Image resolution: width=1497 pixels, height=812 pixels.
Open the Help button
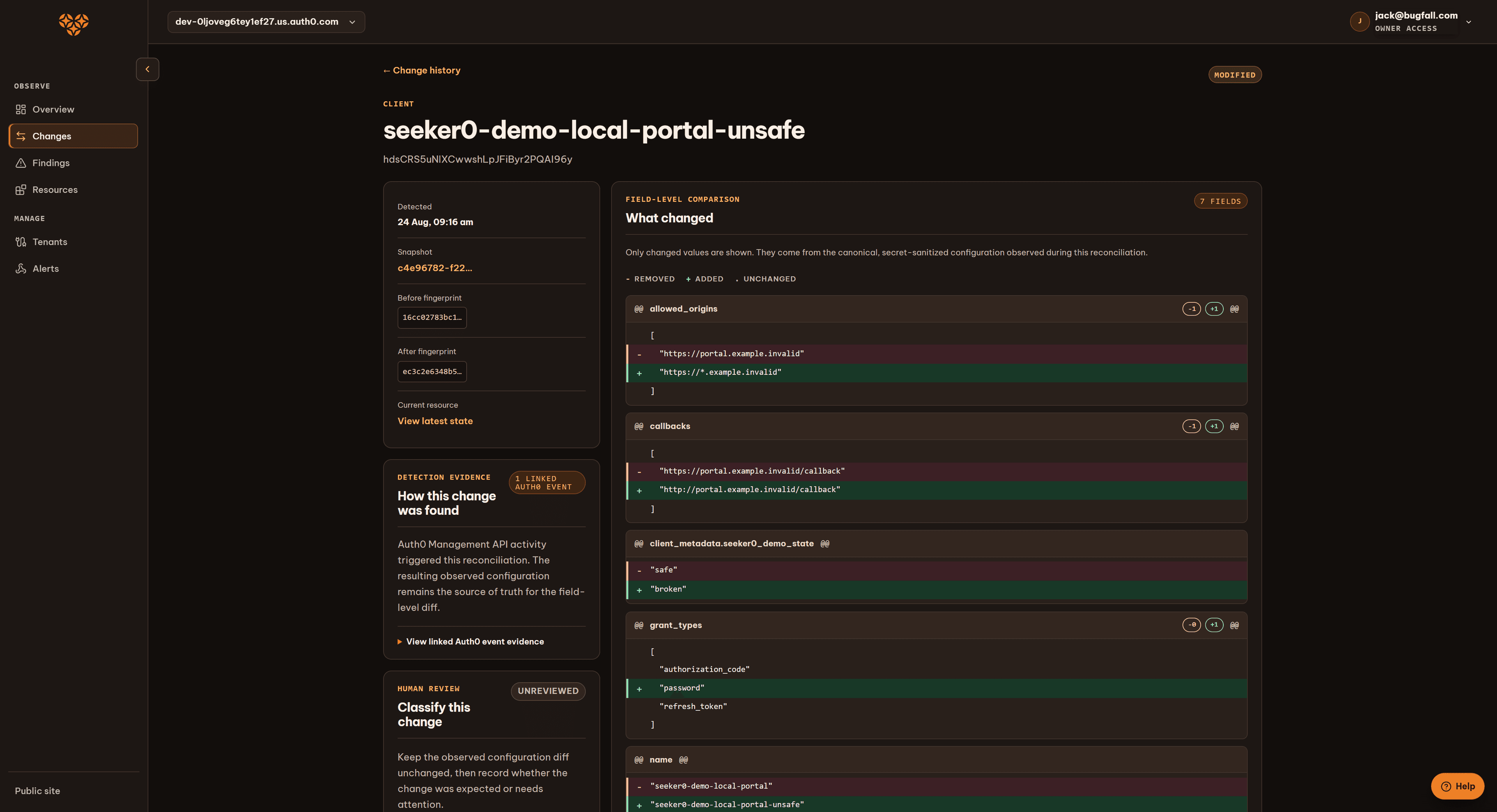tap(1458, 786)
